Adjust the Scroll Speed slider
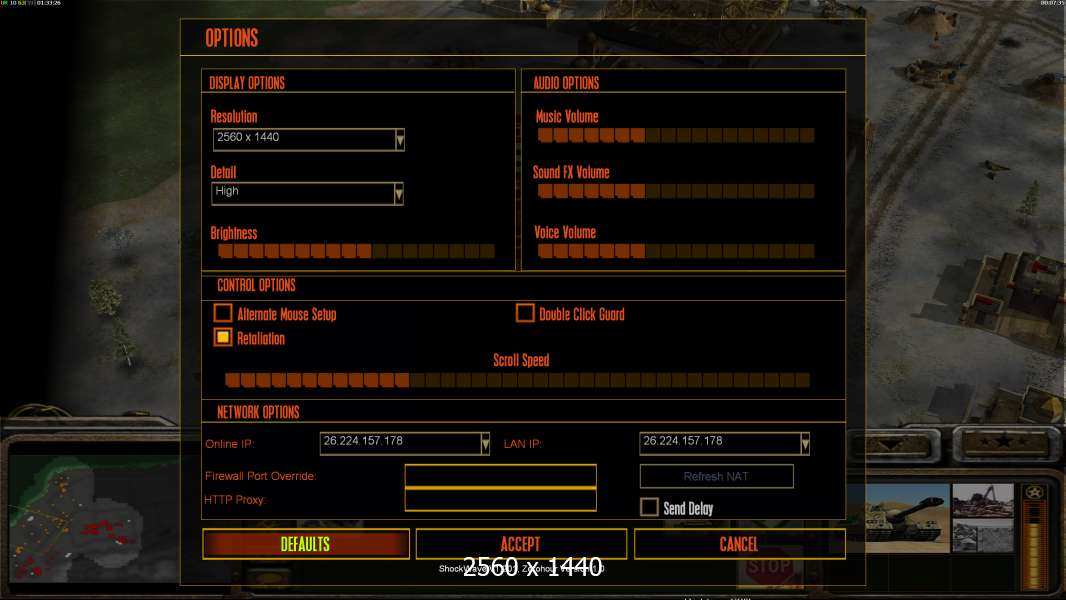This screenshot has width=1066, height=600. 517,380
